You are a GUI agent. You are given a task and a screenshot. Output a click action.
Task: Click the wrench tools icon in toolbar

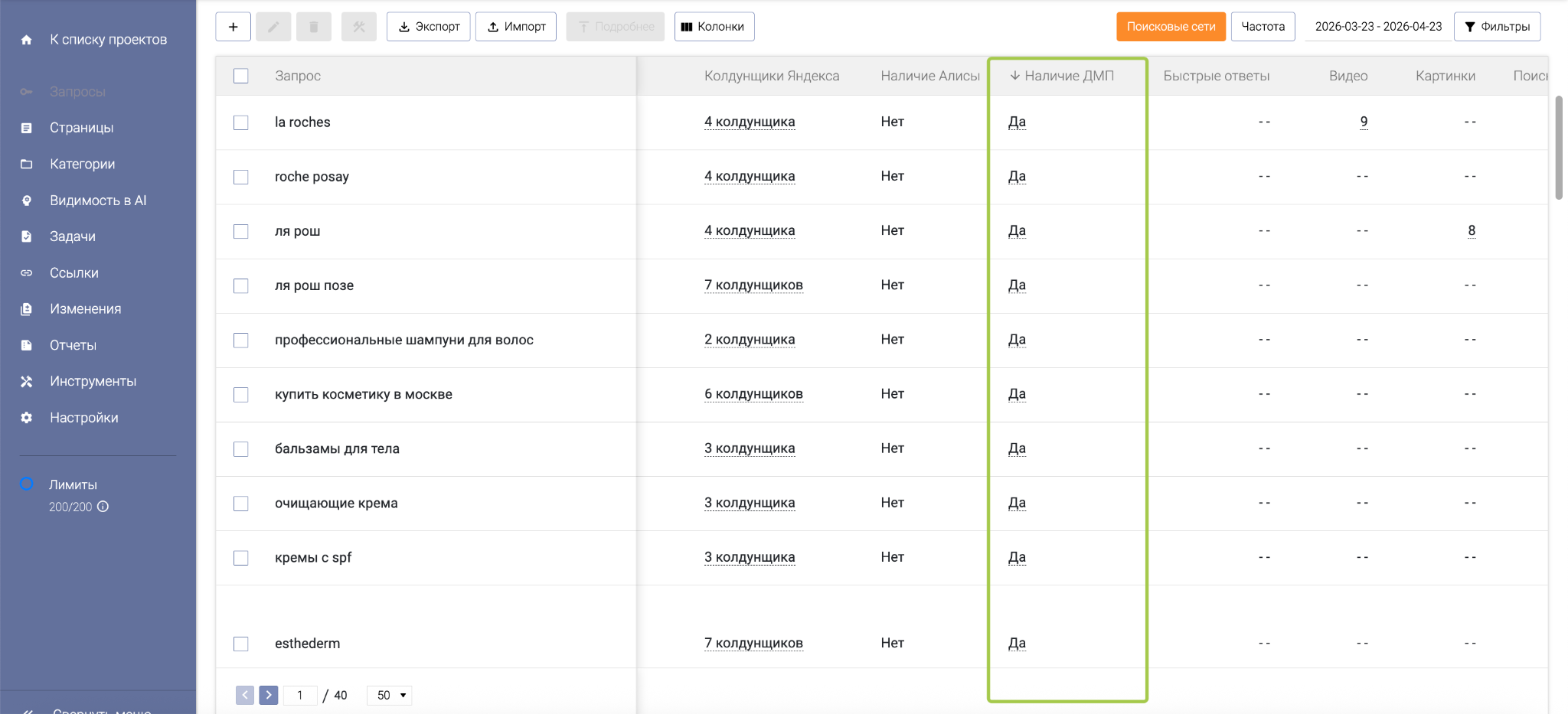(358, 27)
